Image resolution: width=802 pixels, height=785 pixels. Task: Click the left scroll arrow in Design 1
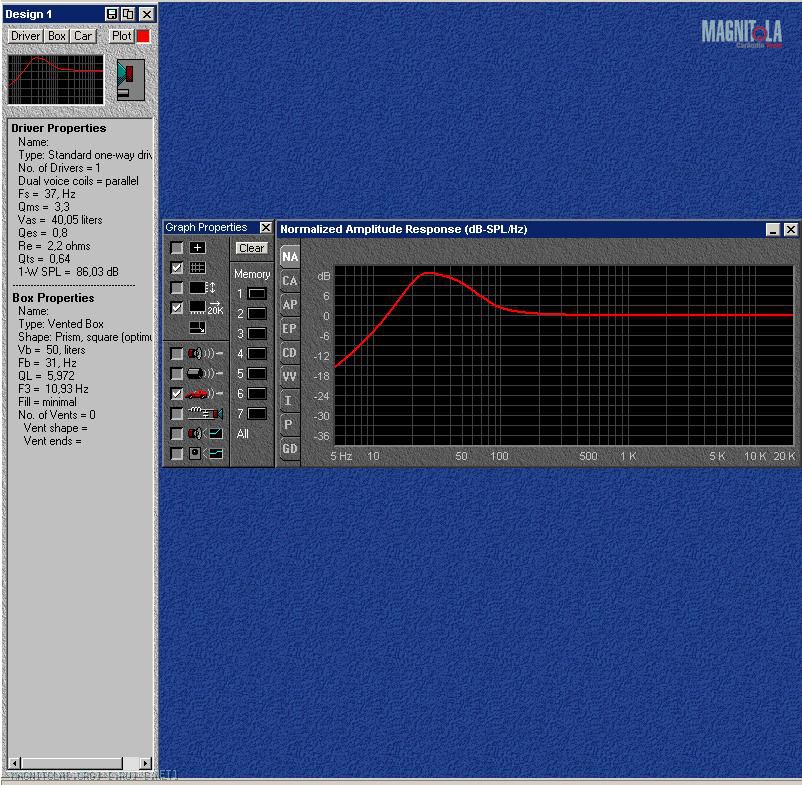tap(14, 764)
